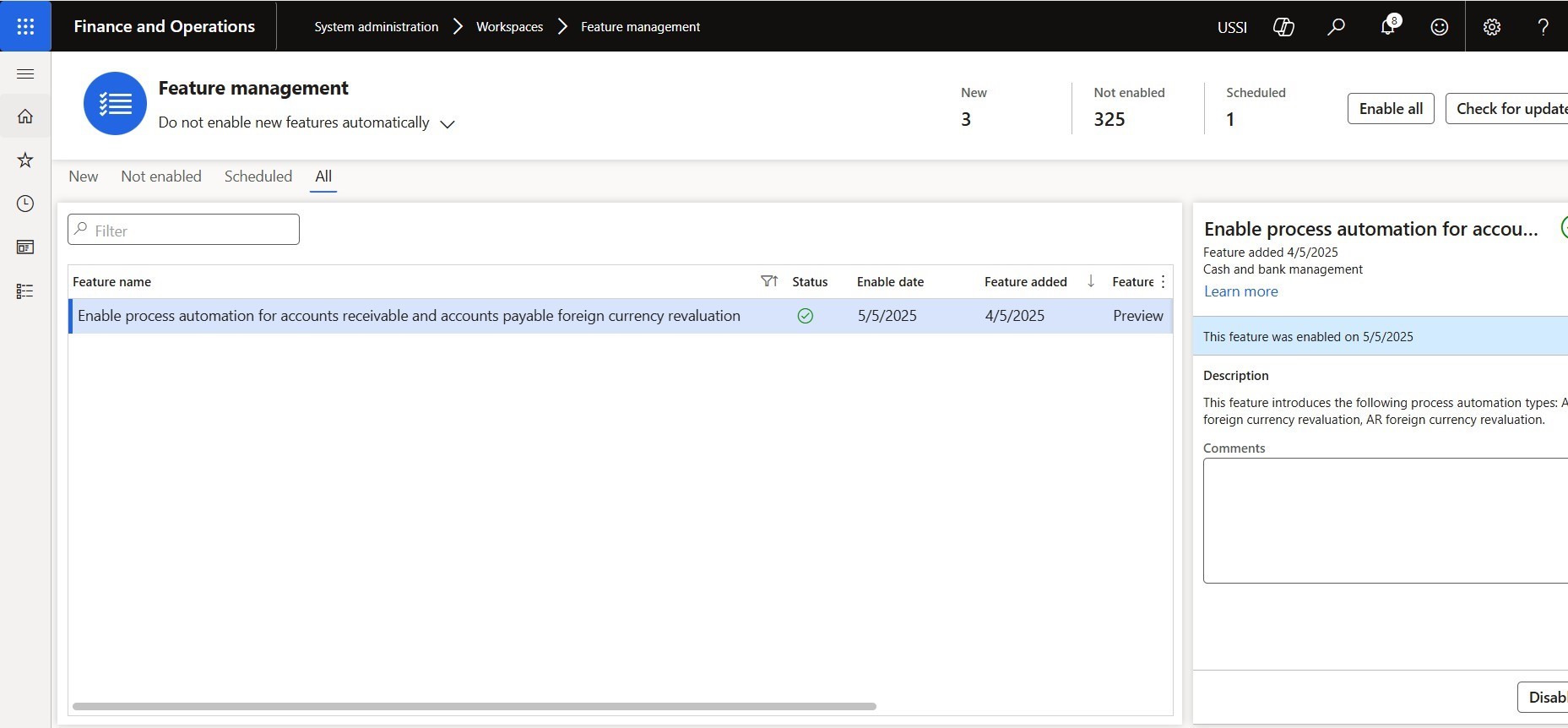
Task: Open Favorites star in the sidebar
Action: (25, 160)
